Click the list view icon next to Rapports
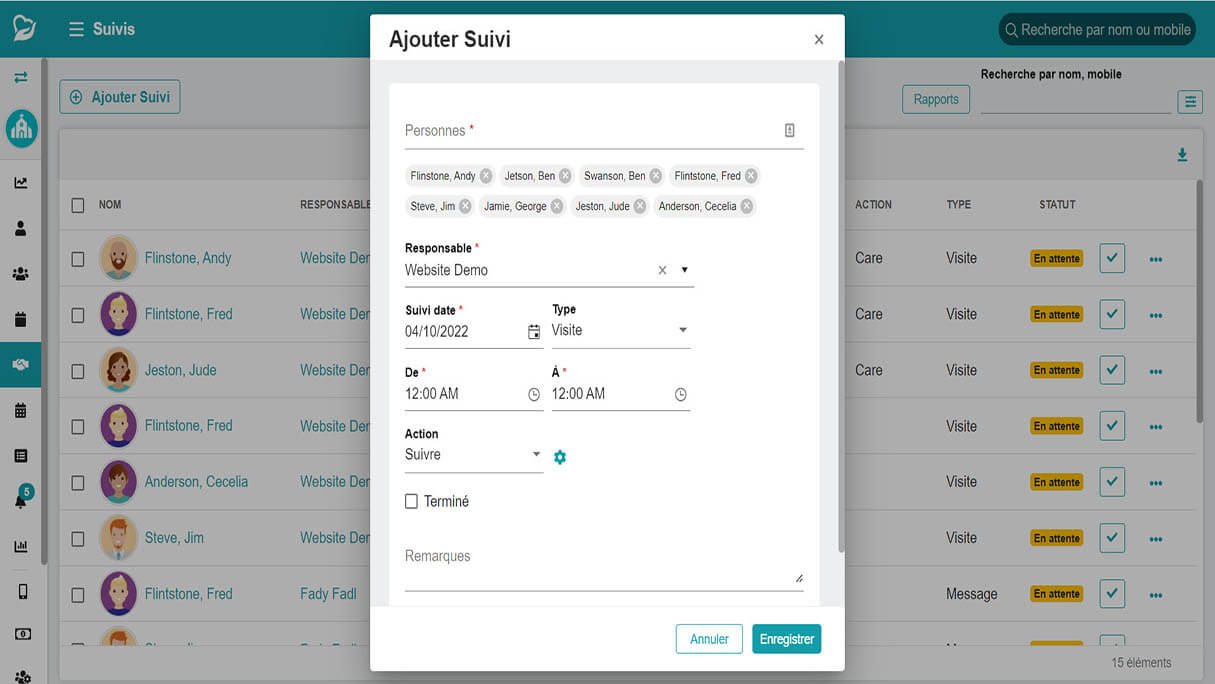 tap(1189, 101)
